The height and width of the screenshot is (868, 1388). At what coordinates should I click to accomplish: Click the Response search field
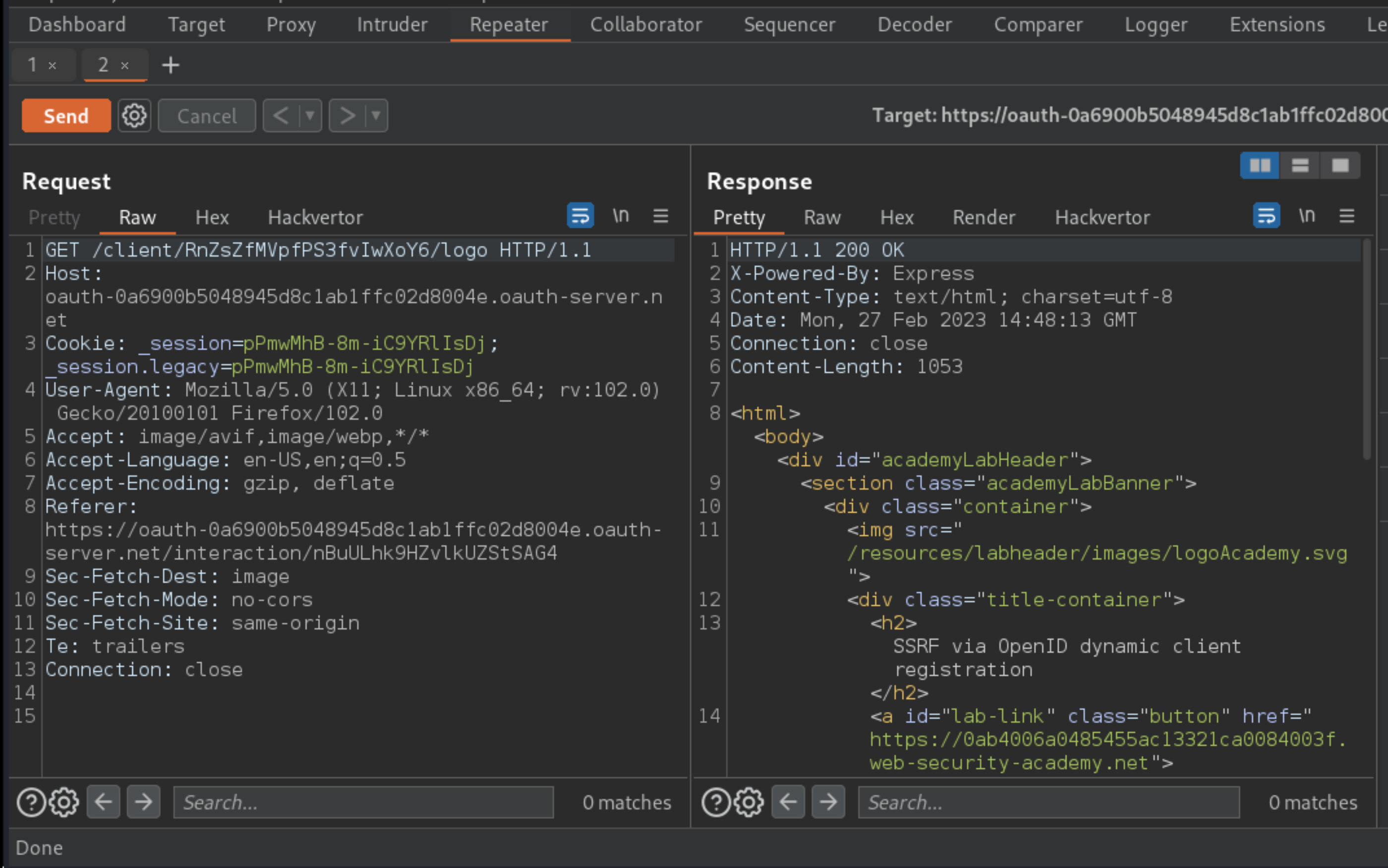click(x=1049, y=802)
